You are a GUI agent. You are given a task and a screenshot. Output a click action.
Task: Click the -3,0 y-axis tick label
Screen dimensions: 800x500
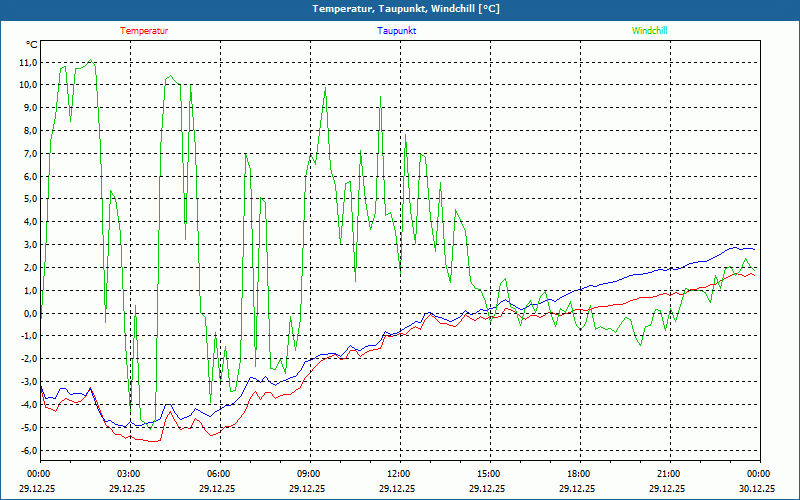pos(27,382)
